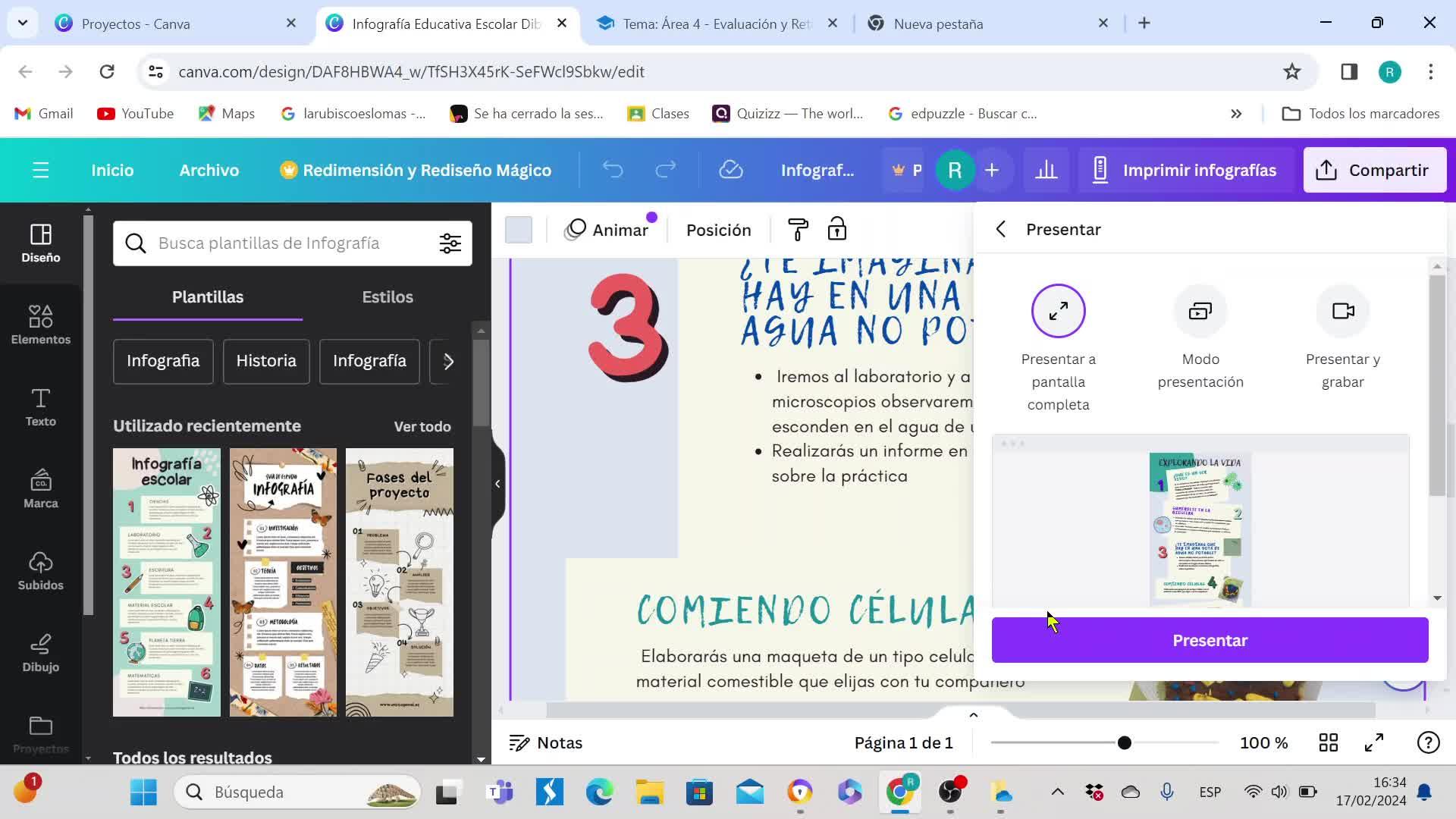This screenshot has height=819, width=1456.
Task: Expand more template category chips arrow
Action: coord(448,361)
